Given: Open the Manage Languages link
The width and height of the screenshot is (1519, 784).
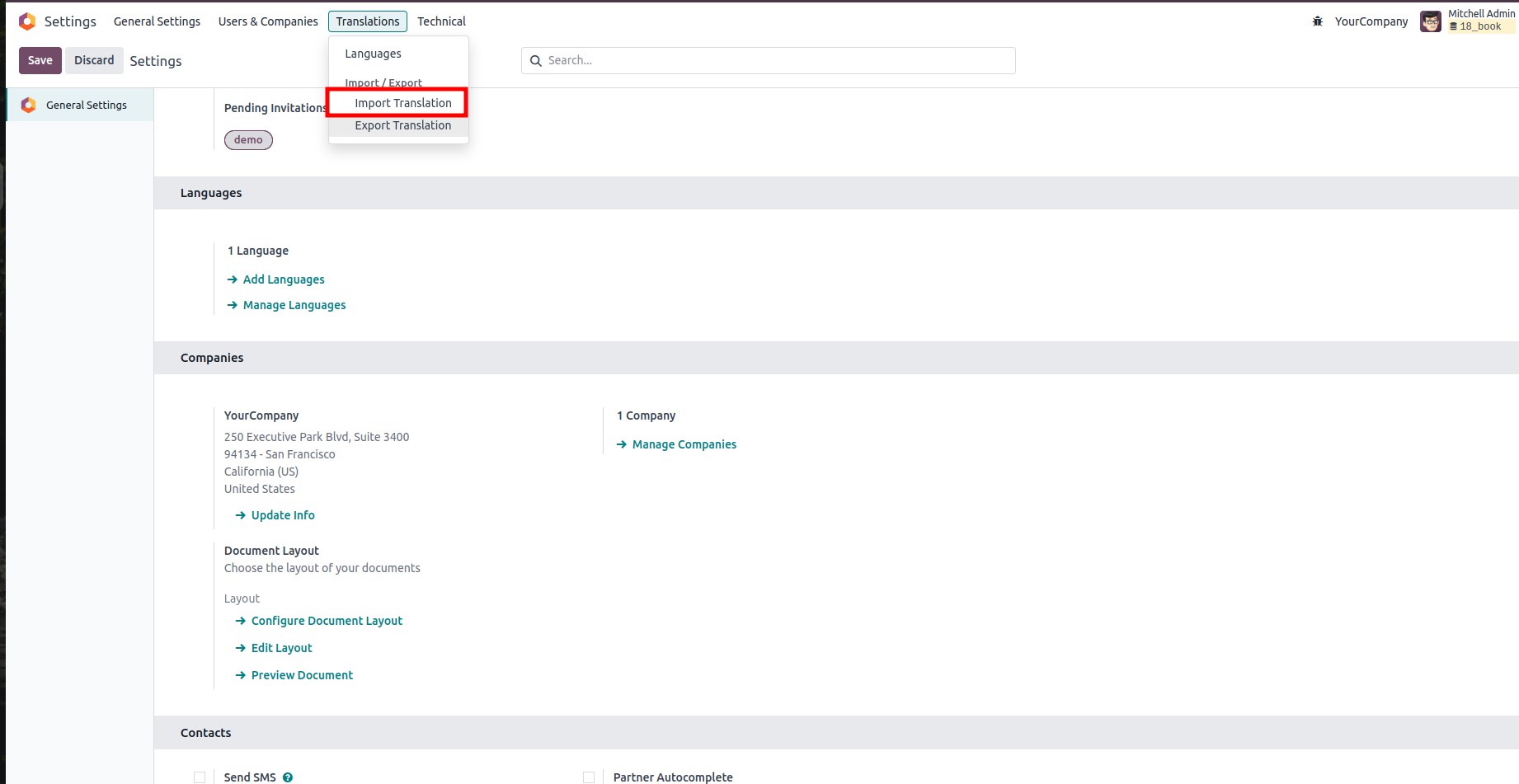Looking at the screenshot, I should (294, 306).
